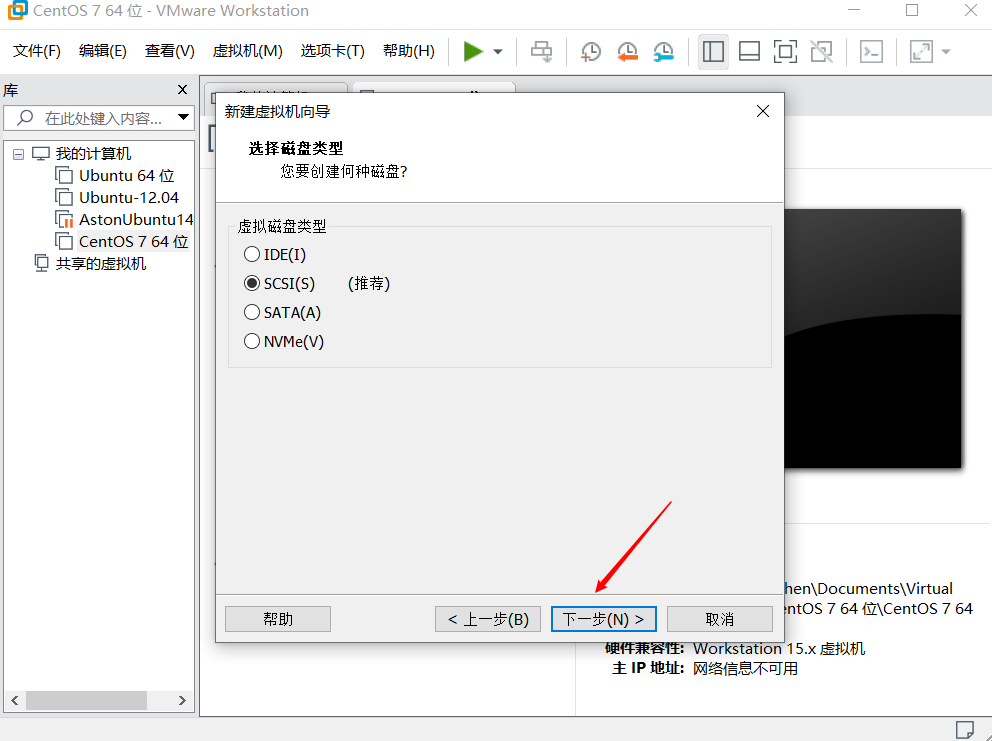Collapse the 我的计算机 tree node
Screen dimensions: 992x741
[x=18, y=154]
